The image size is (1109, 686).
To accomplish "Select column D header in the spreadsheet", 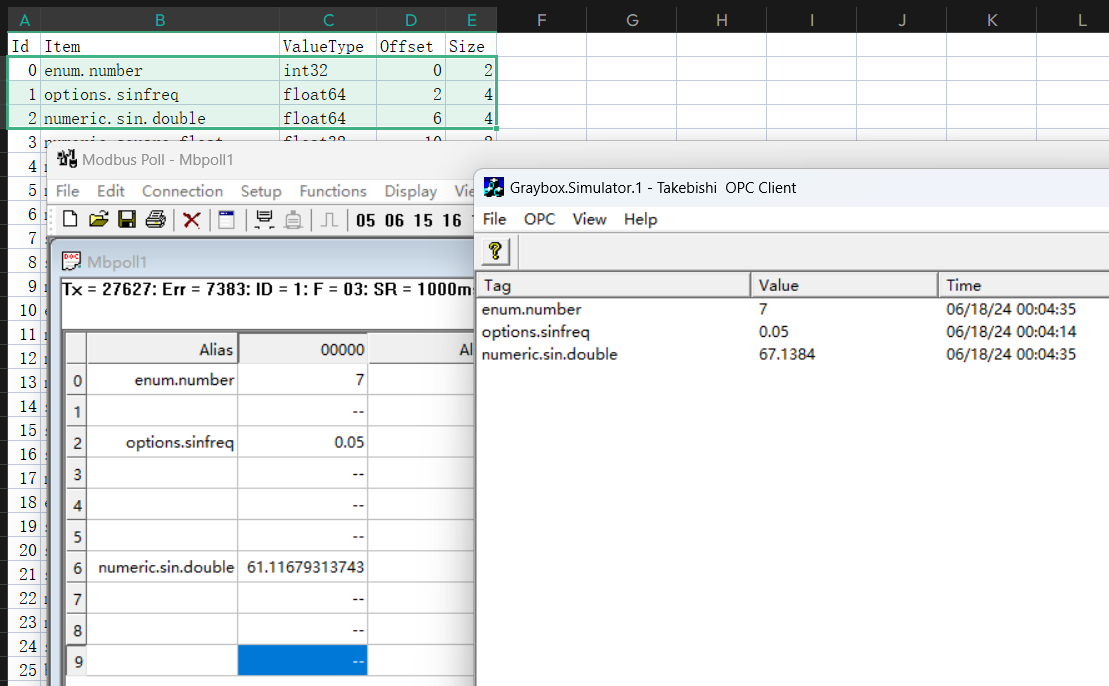I will [x=411, y=20].
